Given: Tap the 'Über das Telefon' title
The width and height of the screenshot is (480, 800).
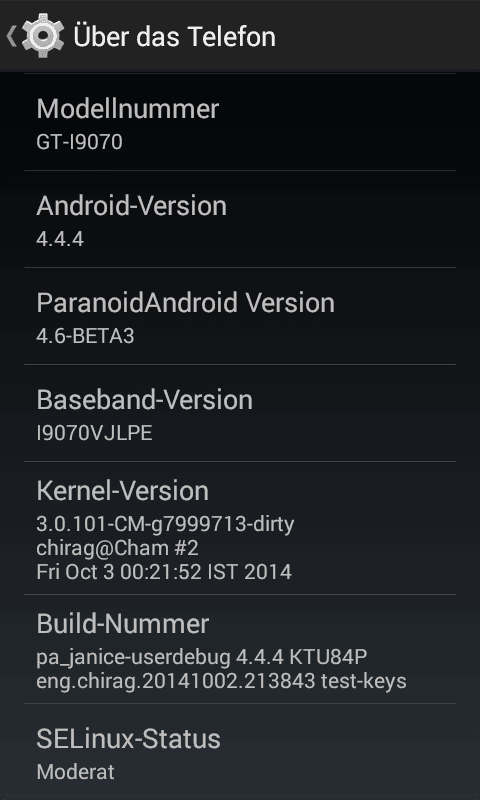Looking at the screenshot, I should click(x=174, y=36).
